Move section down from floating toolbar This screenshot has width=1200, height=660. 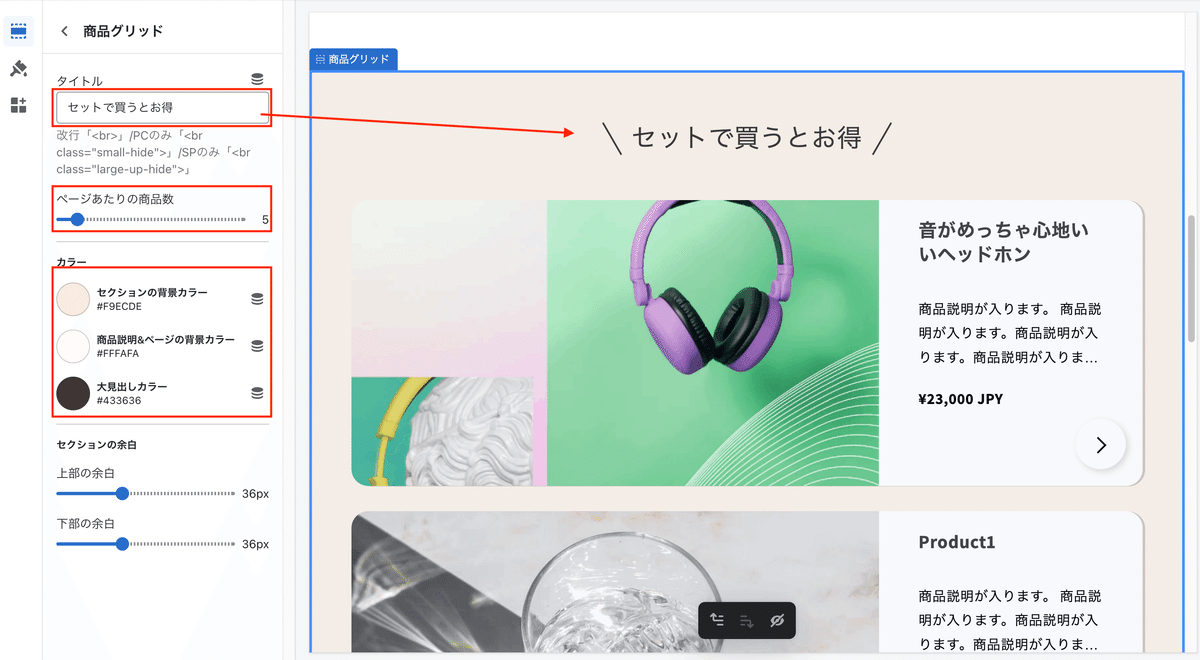click(x=747, y=620)
